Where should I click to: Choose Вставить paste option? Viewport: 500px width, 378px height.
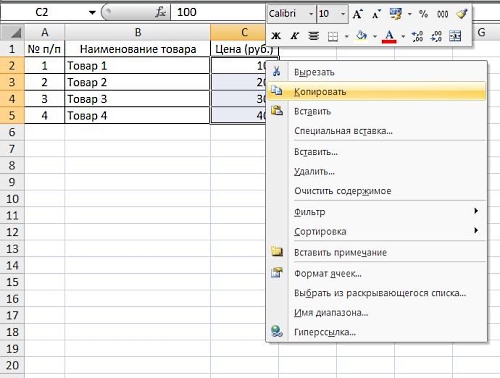click(377, 111)
